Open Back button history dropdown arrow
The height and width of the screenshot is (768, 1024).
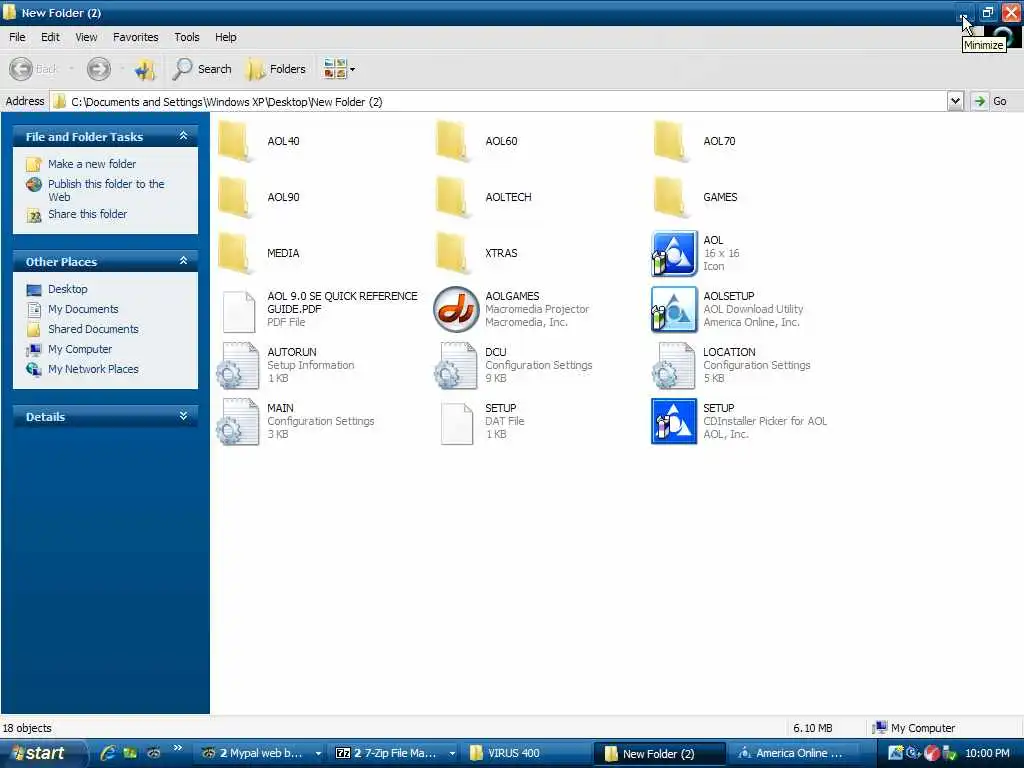71,69
